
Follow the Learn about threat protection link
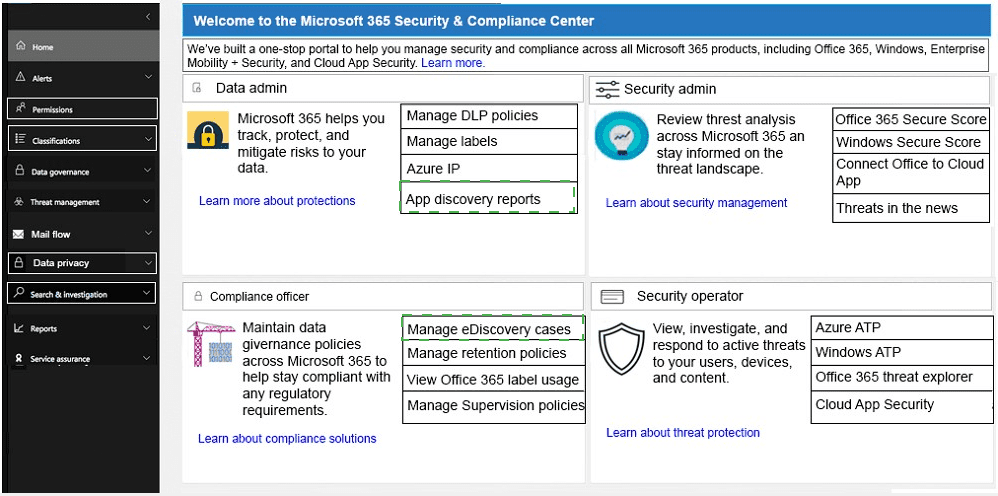pyautogui.click(x=683, y=433)
